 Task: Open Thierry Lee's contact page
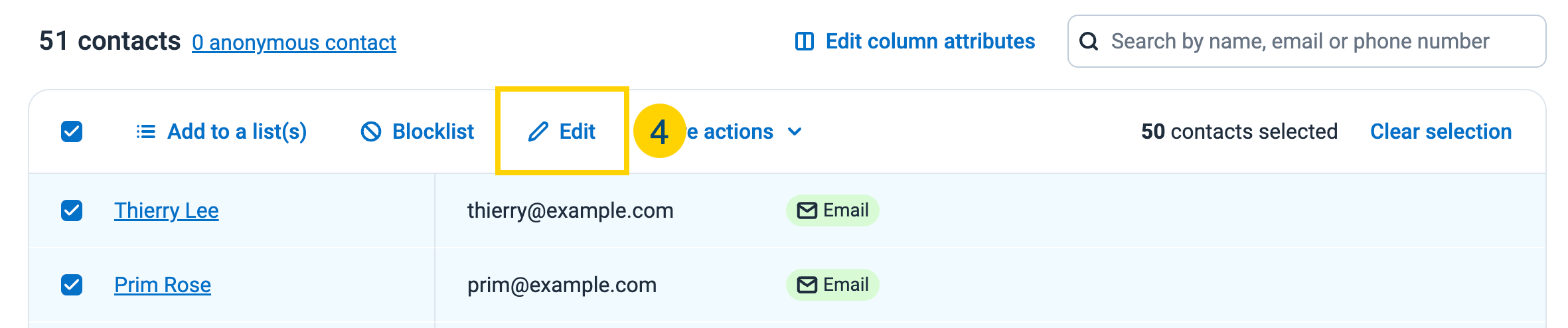coord(166,210)
